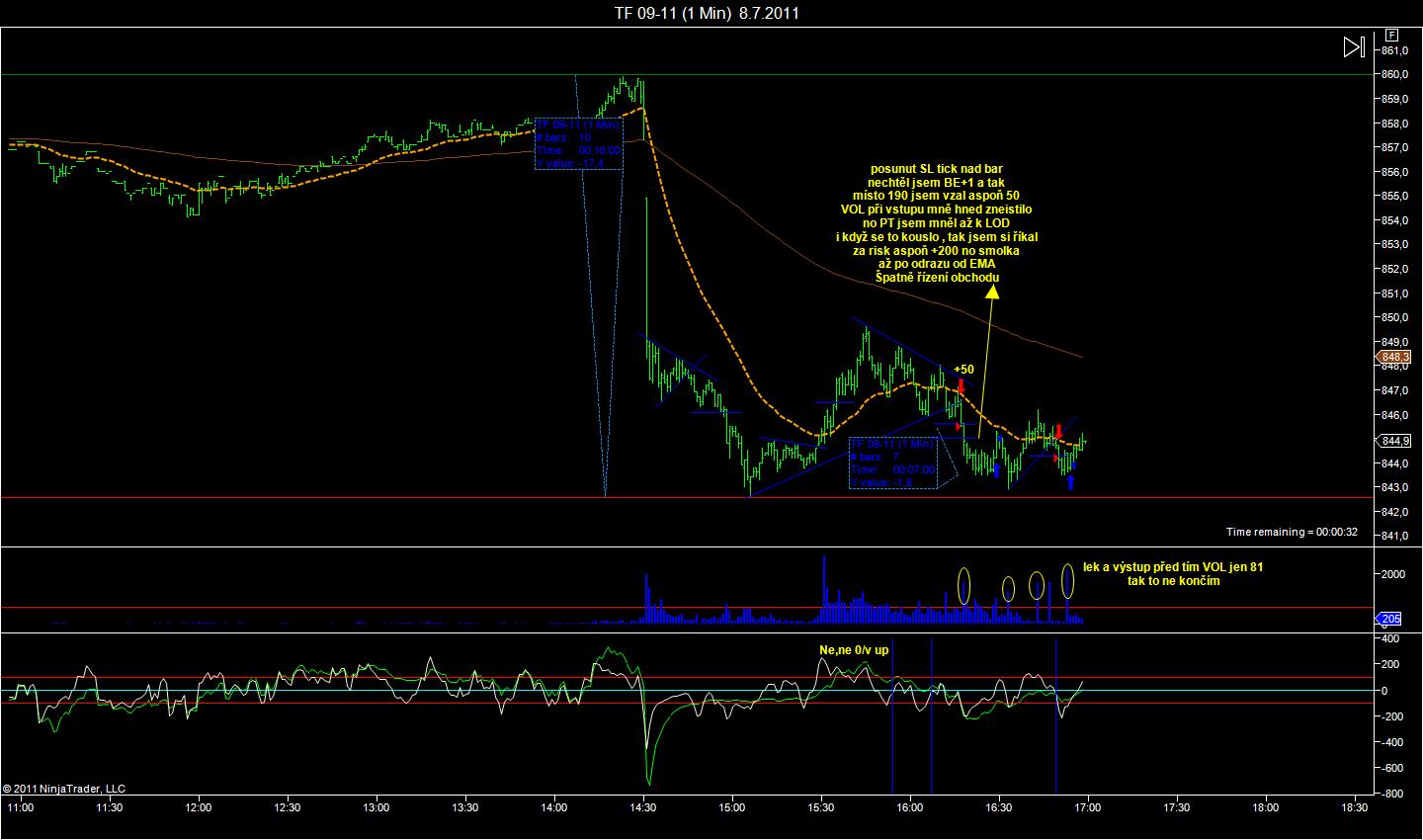Click the 17:00 time axis label
Image resolution: width=1423 pixels, height=840 pixels.
pos(1088,806)
